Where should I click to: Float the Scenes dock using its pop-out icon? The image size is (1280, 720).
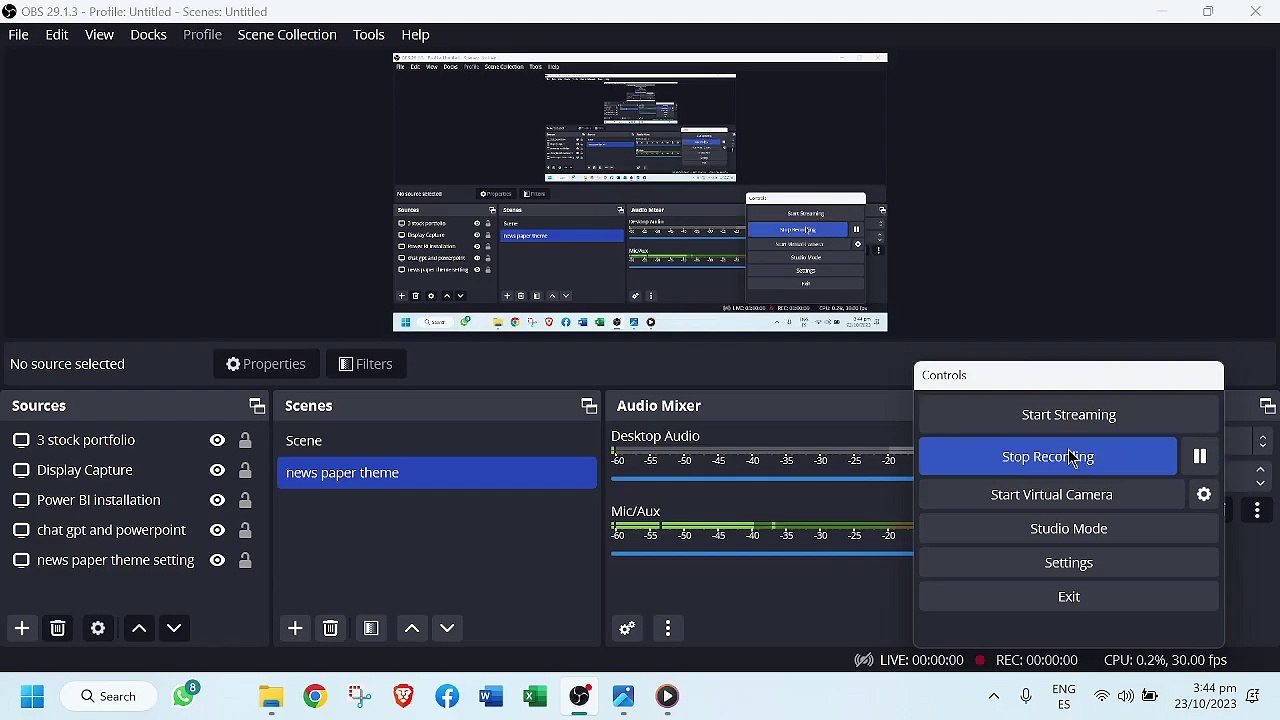tap(589, 406)
